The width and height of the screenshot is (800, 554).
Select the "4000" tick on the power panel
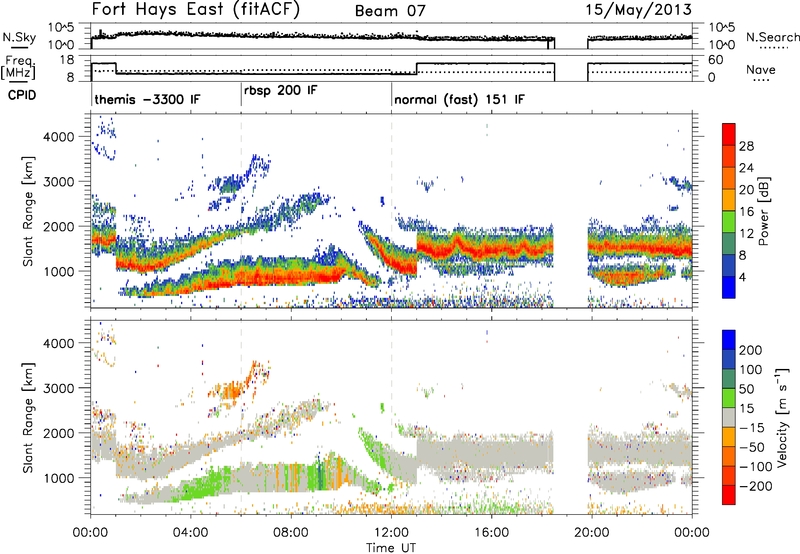[59, 137]
